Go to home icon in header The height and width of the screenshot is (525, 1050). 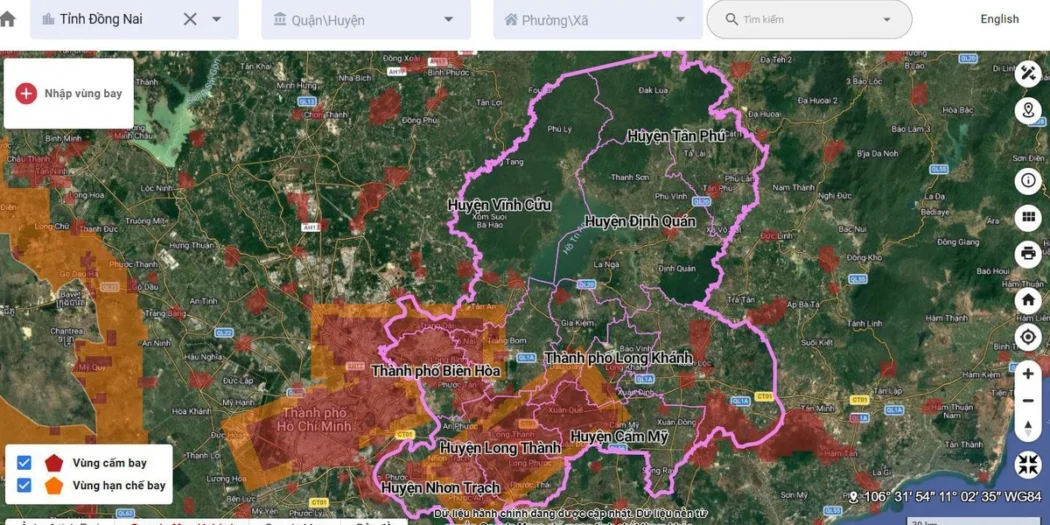[x=7, y=19]
